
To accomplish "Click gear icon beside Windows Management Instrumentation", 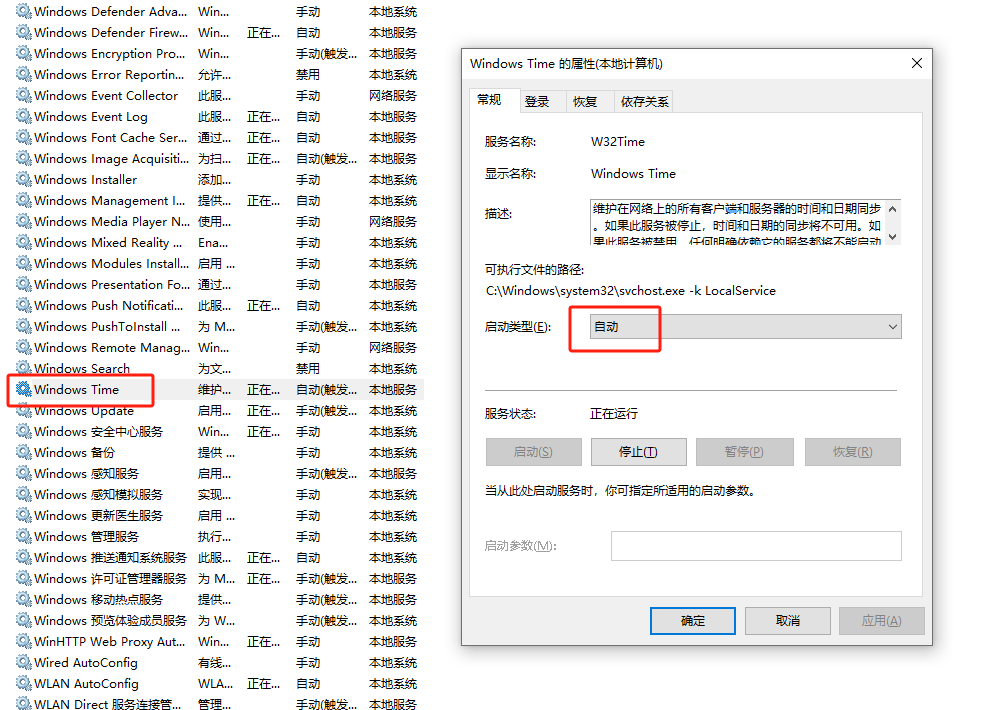I will click(24, 200).
